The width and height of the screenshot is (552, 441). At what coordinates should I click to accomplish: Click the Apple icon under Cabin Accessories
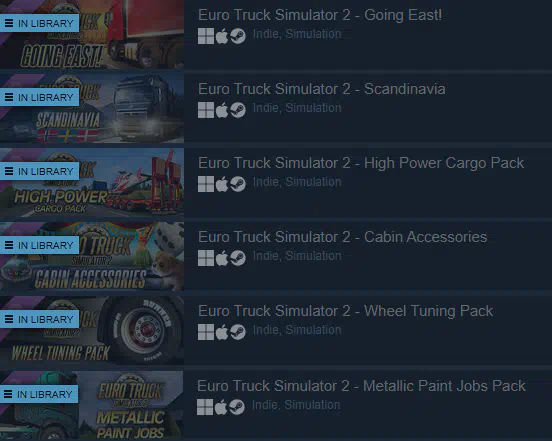point(222,258)
